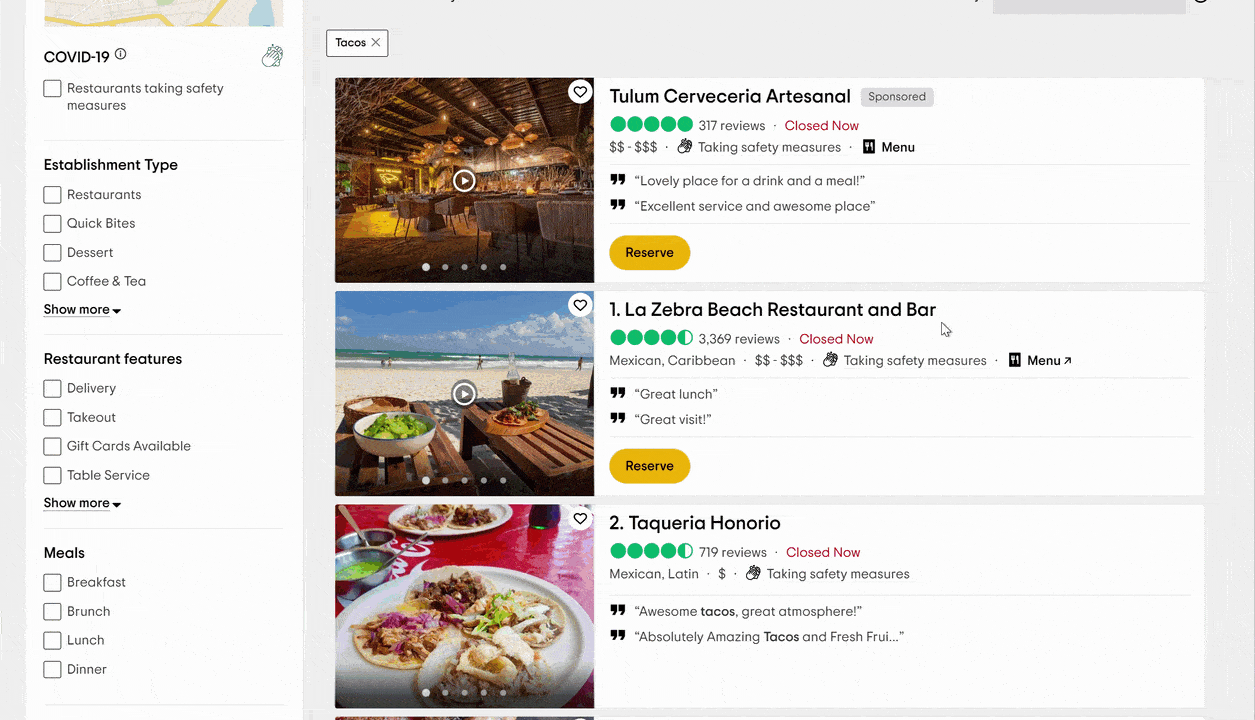Select the Gift Cards Available checkbox
The height and width of the screenshot is (720, 1255).
[52, 446]
